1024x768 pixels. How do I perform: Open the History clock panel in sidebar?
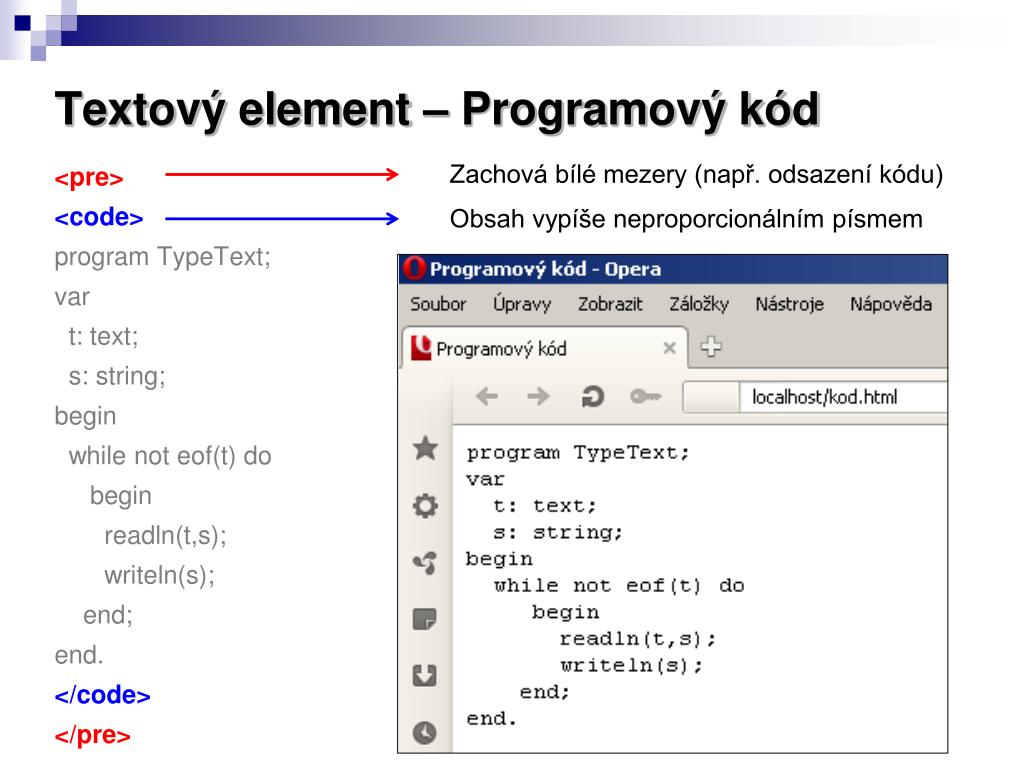click(425, 733)
